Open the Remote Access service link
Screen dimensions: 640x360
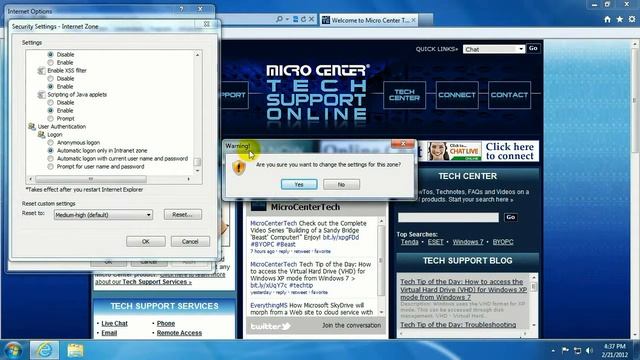click(x=179, y=333)
